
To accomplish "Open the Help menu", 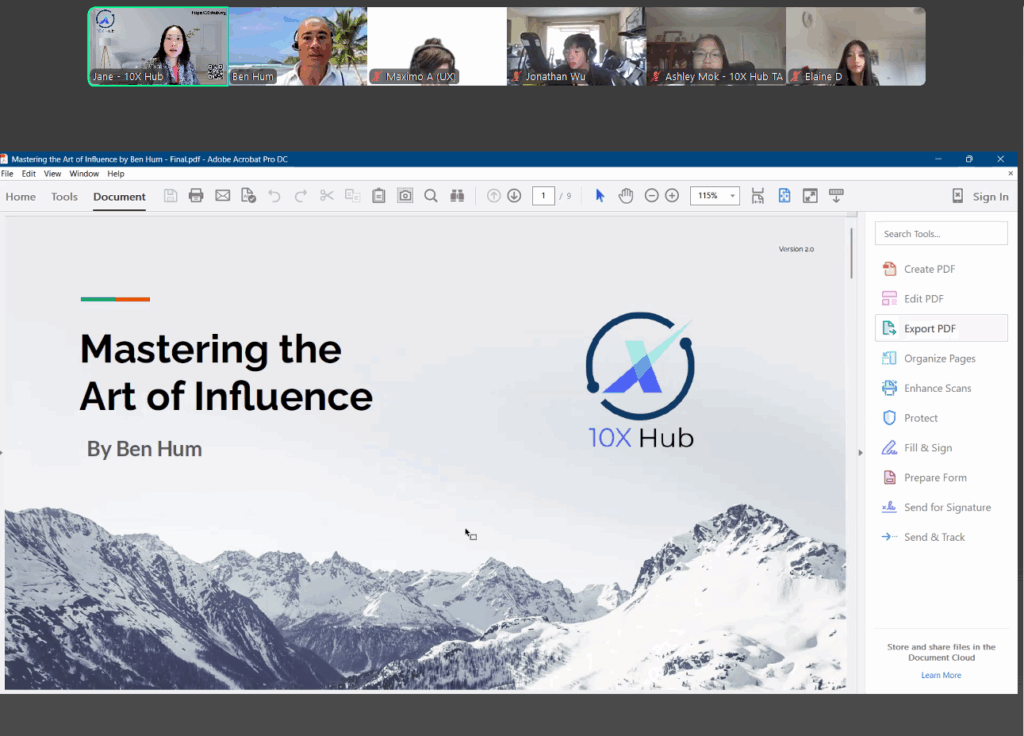I will [x=116, y=174].
